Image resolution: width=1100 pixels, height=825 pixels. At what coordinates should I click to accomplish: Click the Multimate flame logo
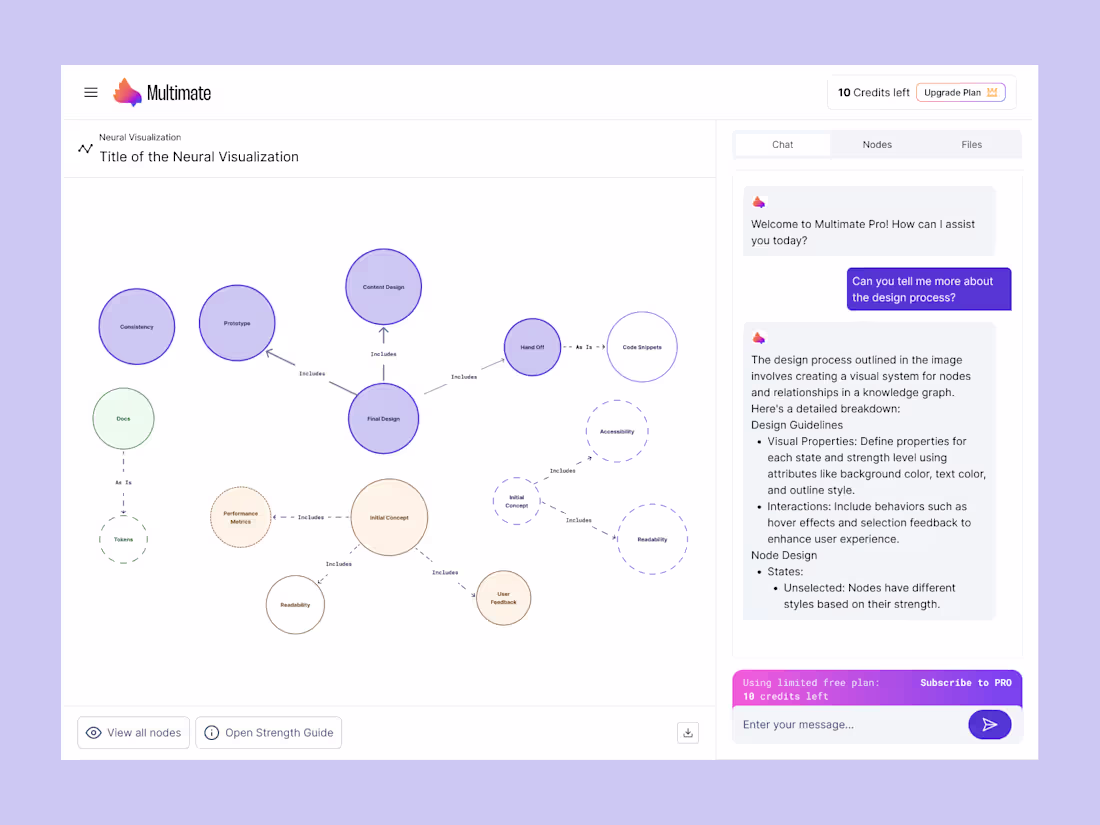[126, 91]
